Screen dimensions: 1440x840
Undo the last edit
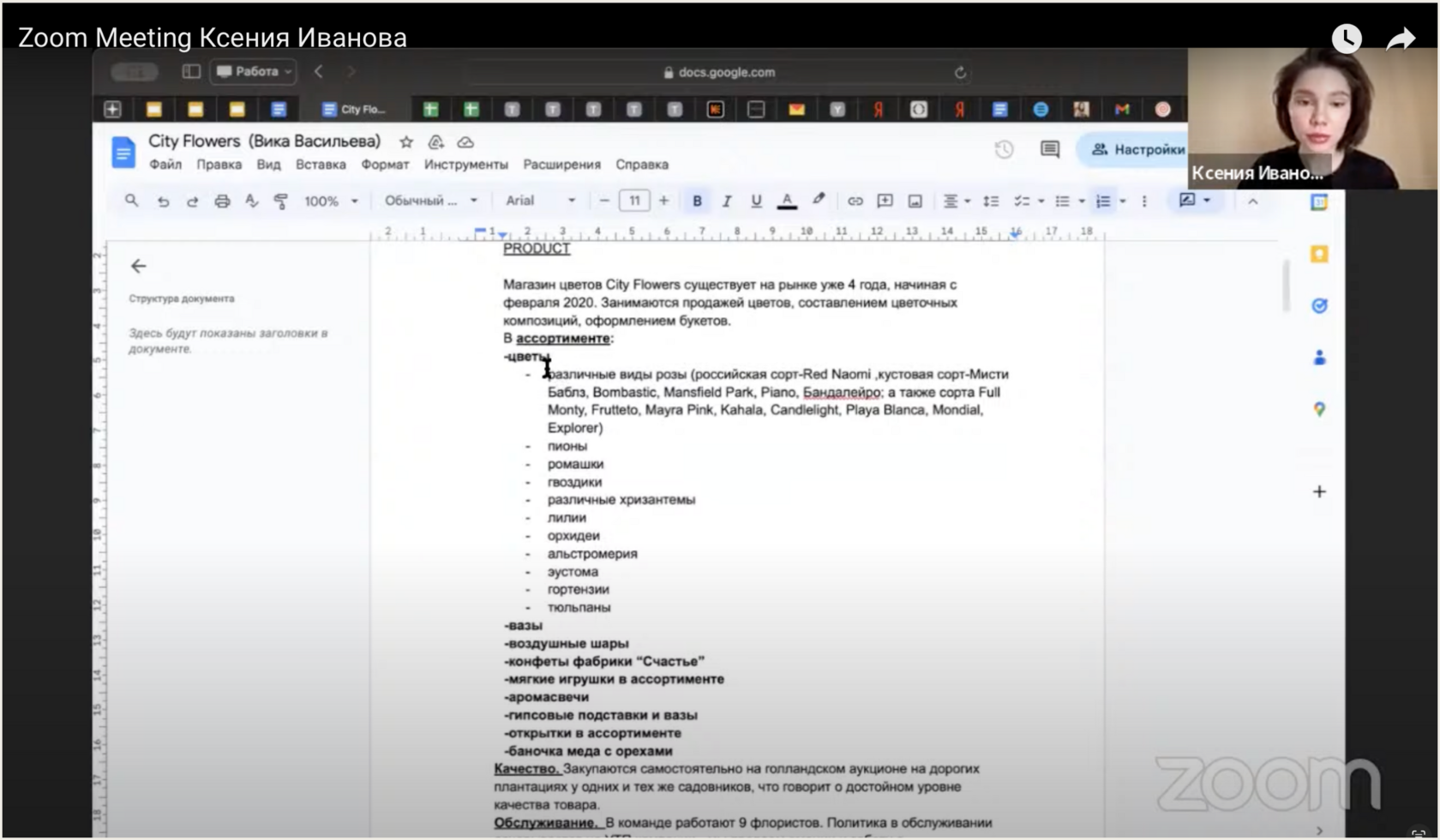[x=163, y=201]
